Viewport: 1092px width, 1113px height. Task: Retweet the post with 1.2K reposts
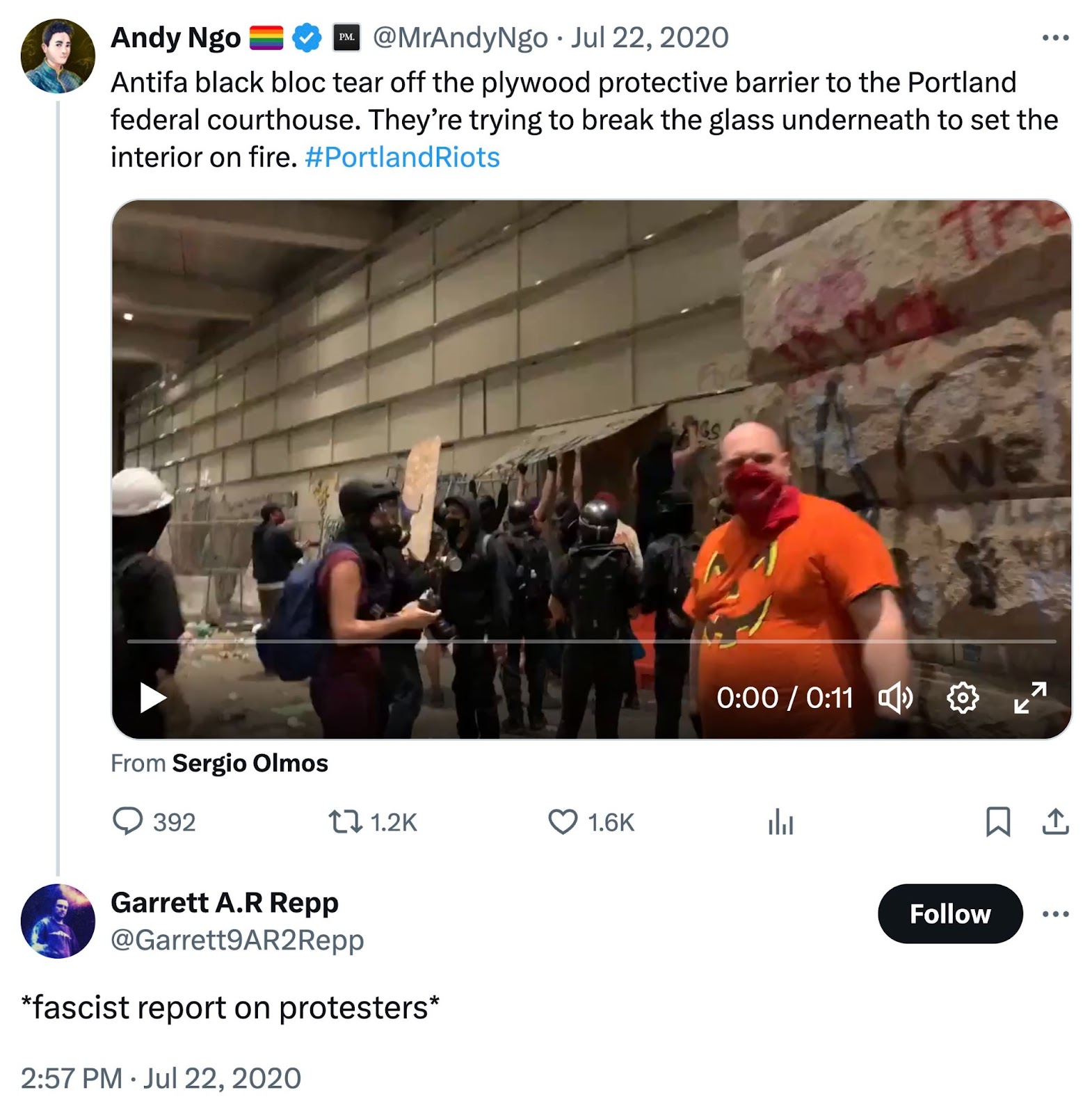pyautogui.click(x=345, y=822)
